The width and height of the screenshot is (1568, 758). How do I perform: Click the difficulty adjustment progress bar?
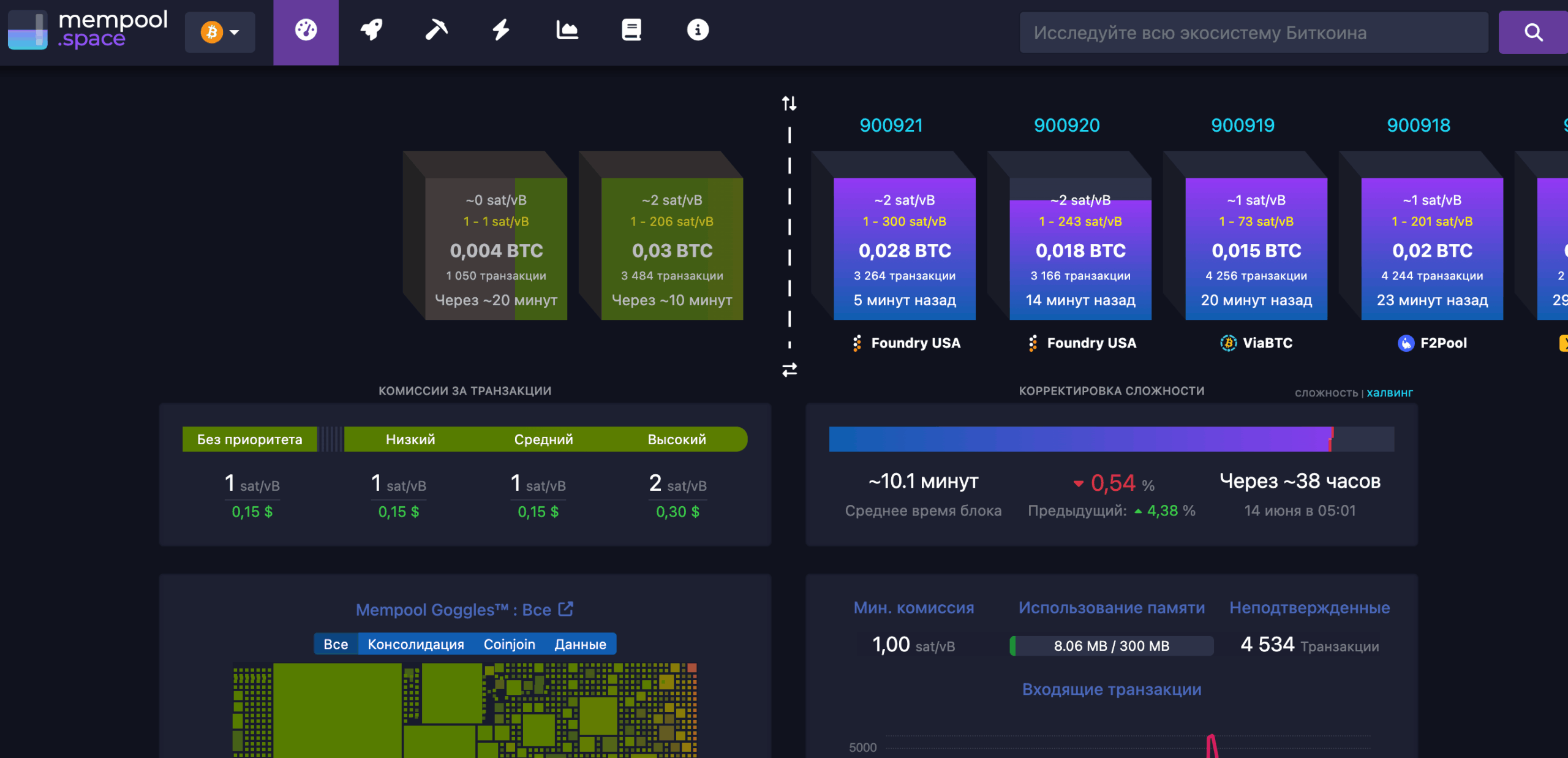[1111, 439]
